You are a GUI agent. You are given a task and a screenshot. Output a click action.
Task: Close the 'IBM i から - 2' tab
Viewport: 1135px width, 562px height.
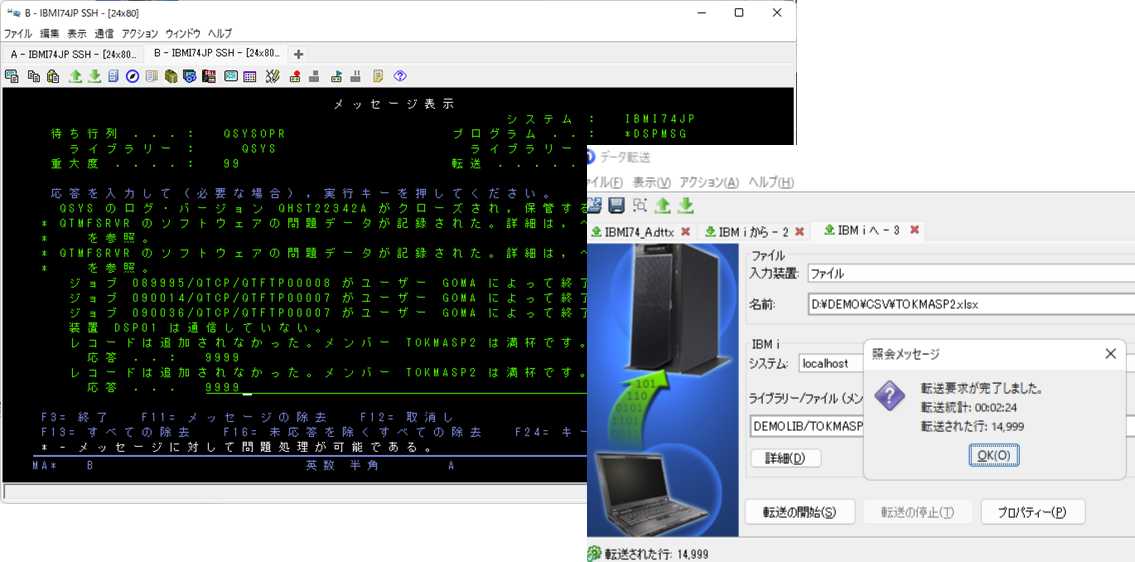[x=799, y=232]
